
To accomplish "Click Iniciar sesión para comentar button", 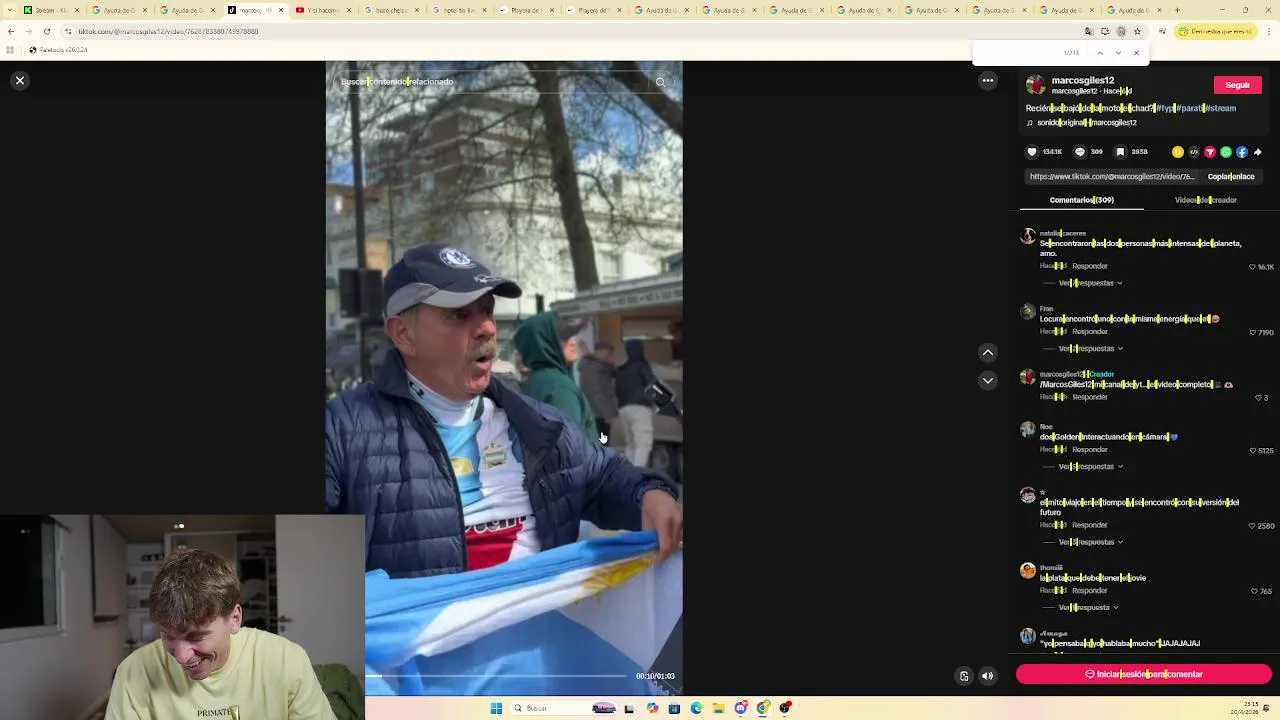I will coord(1144,675).
